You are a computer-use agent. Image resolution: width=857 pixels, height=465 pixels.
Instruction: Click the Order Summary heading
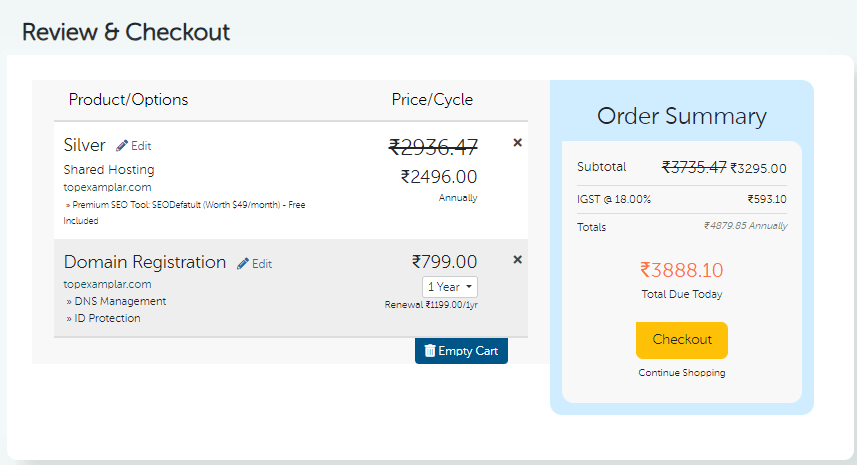coord(681,116)
